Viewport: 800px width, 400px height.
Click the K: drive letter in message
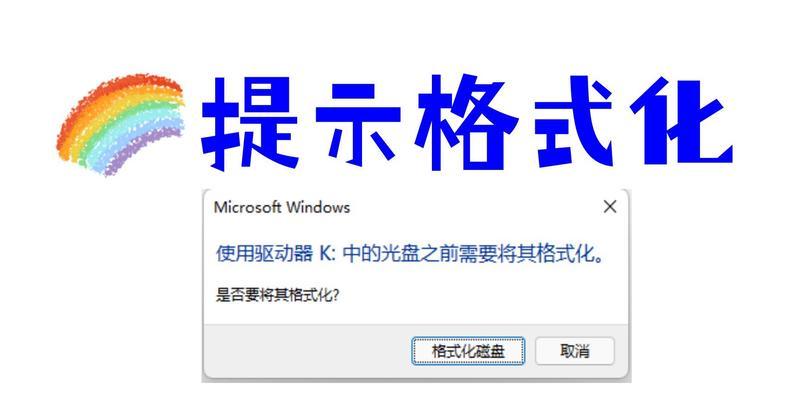click(x=327, y=254)
